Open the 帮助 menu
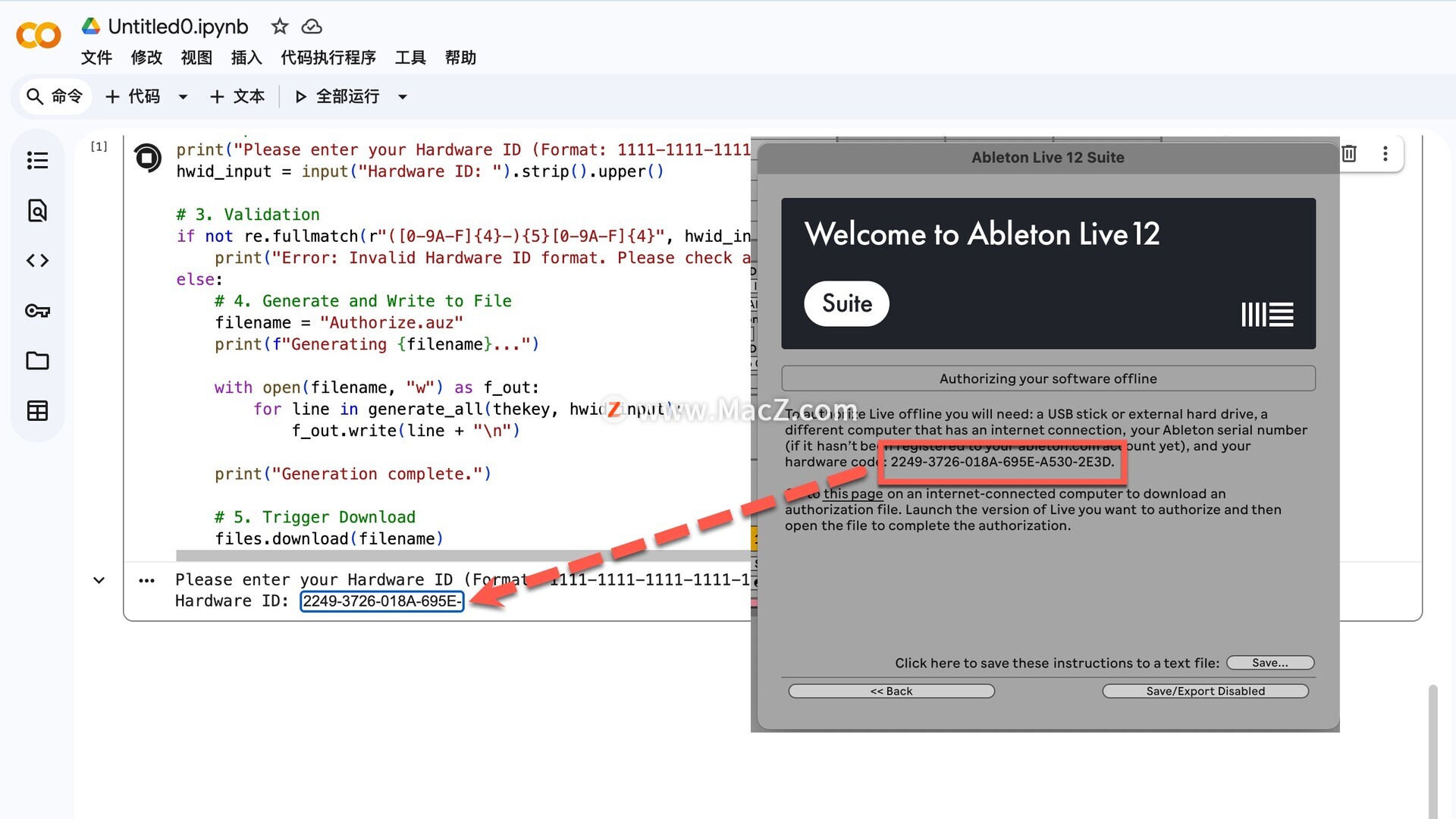 point(460,58)
